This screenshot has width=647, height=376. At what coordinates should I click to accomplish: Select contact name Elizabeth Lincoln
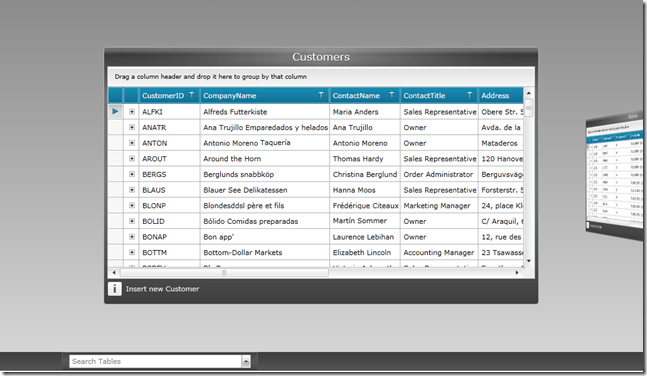[365, 253]
